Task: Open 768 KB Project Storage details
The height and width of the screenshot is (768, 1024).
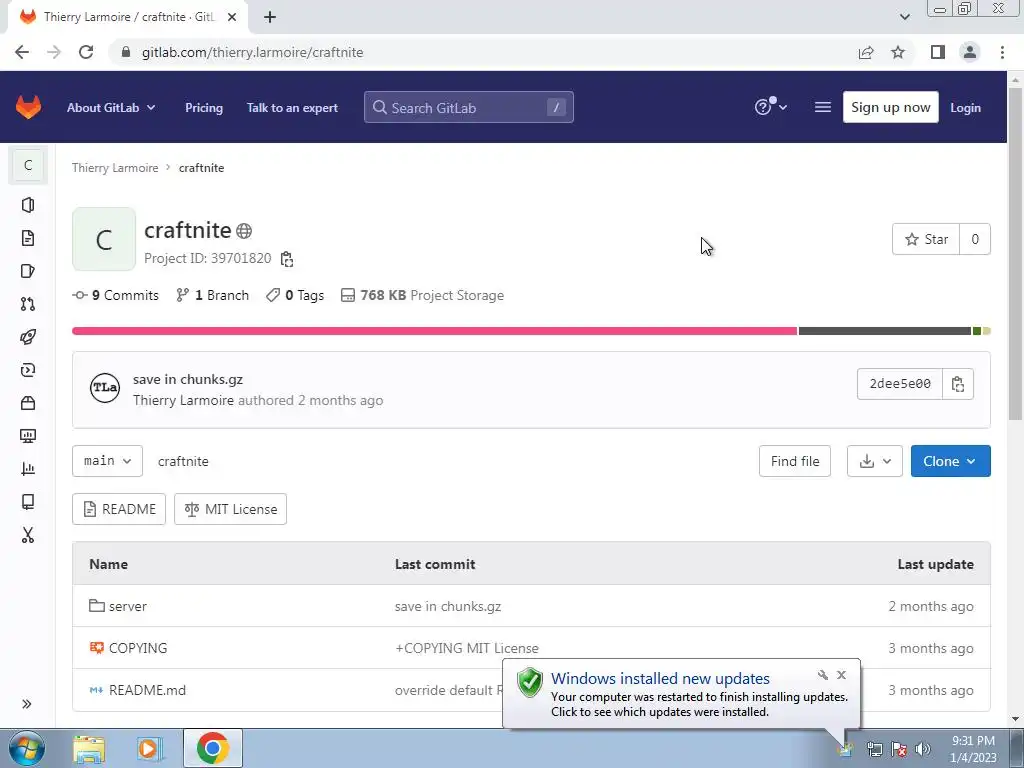Action: click(x=423, y=295)
